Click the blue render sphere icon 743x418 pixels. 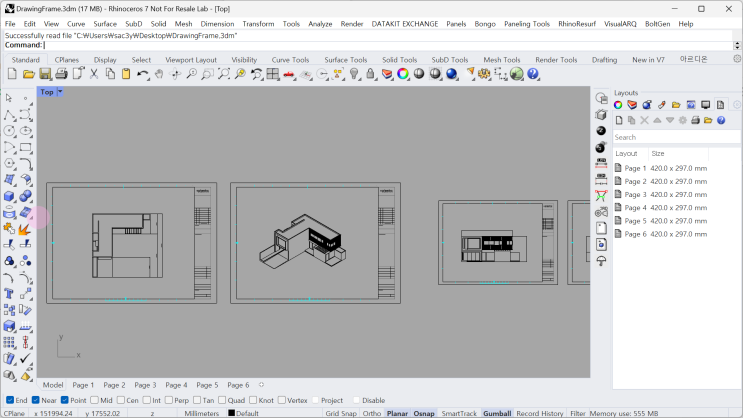pos(452,74)
